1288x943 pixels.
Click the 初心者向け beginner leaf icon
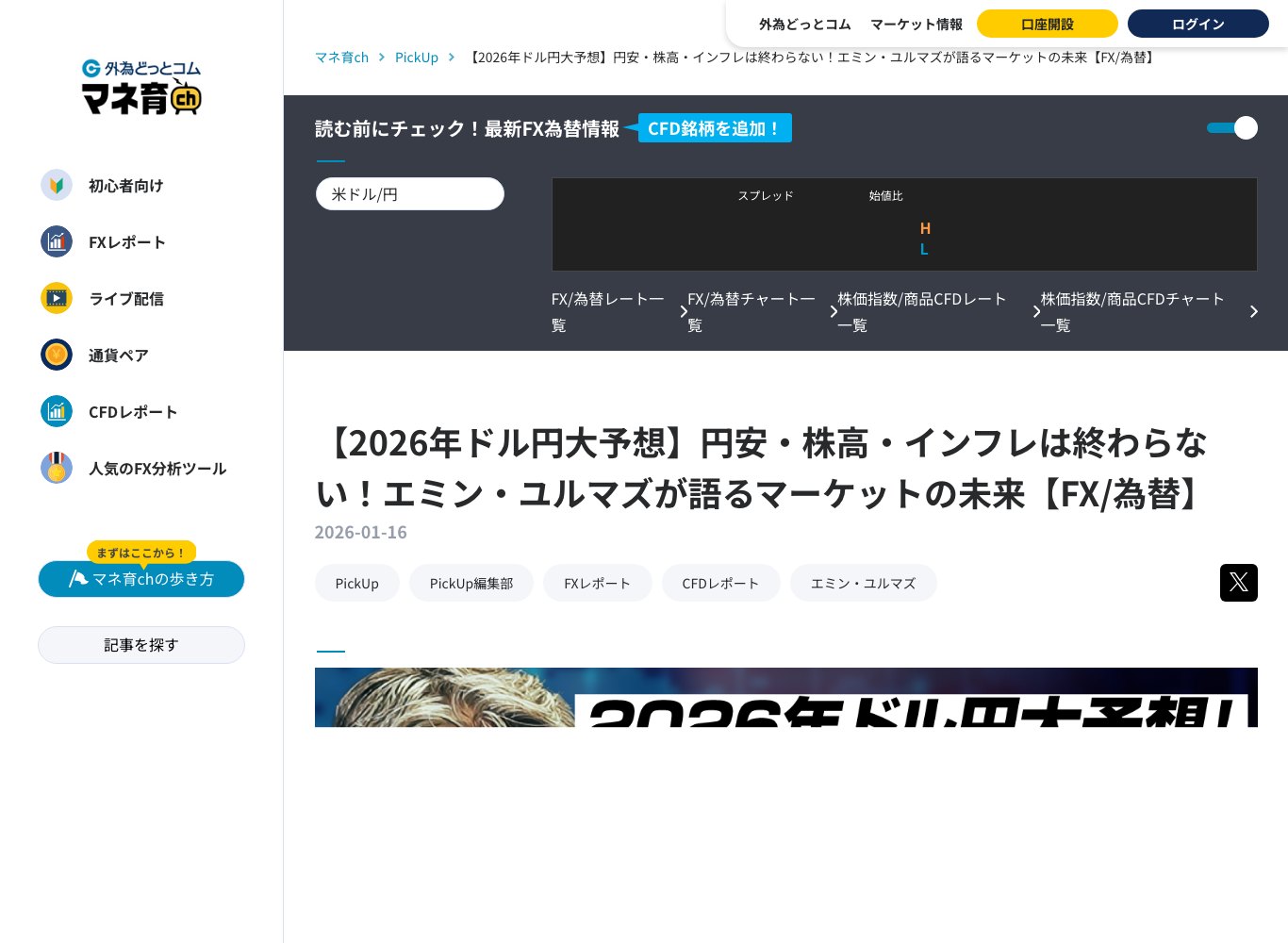tap(57, 185)
